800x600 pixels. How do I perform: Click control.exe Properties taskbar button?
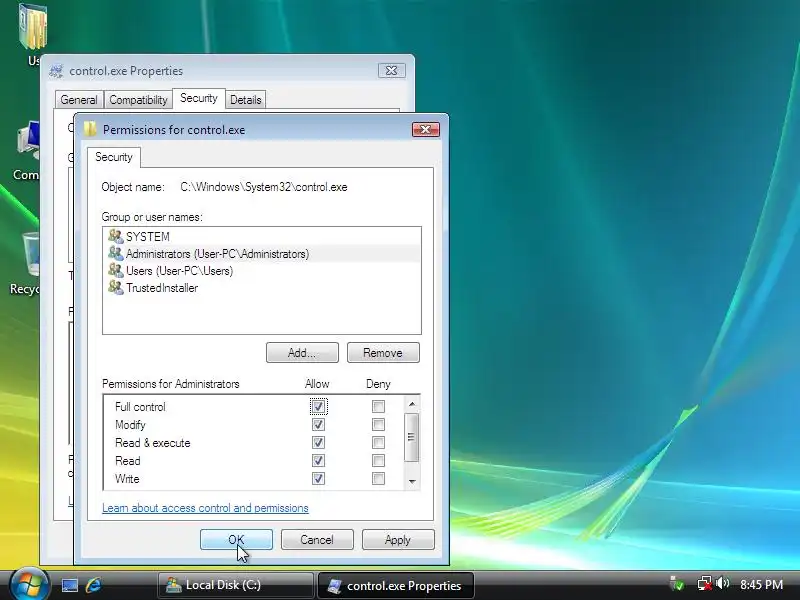pos(395,585)
